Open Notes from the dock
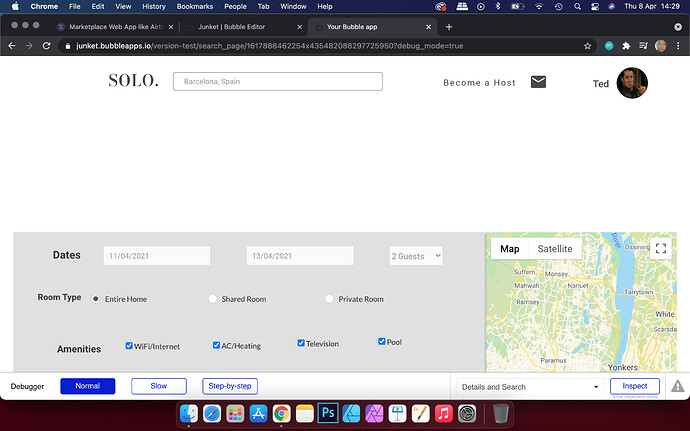This screenshot has width=690, height=431. pyautogui.click(x=305, y=413)
